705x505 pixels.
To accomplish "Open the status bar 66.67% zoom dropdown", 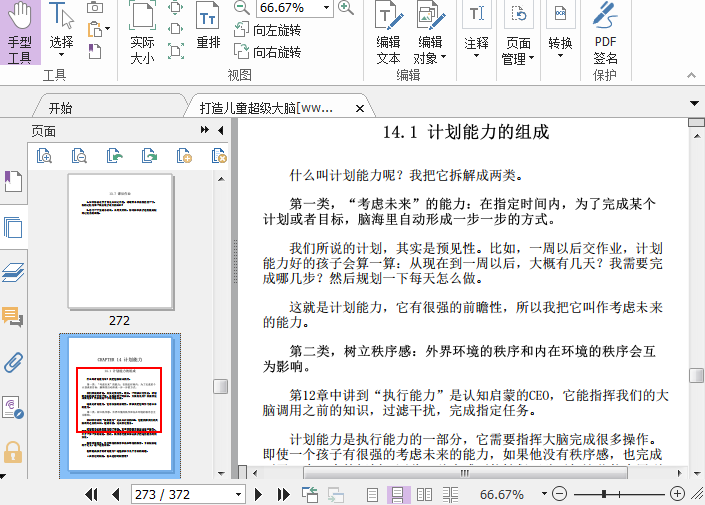I will (x=544, y=494).
